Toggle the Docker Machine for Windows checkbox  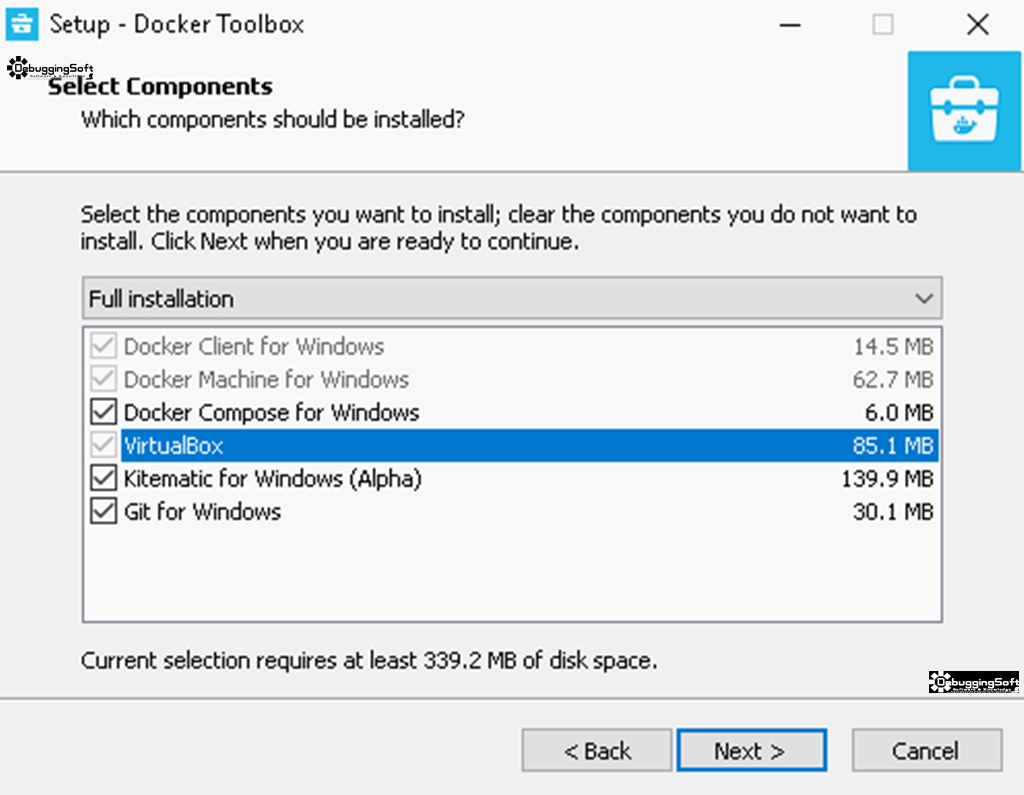(103, 380)
